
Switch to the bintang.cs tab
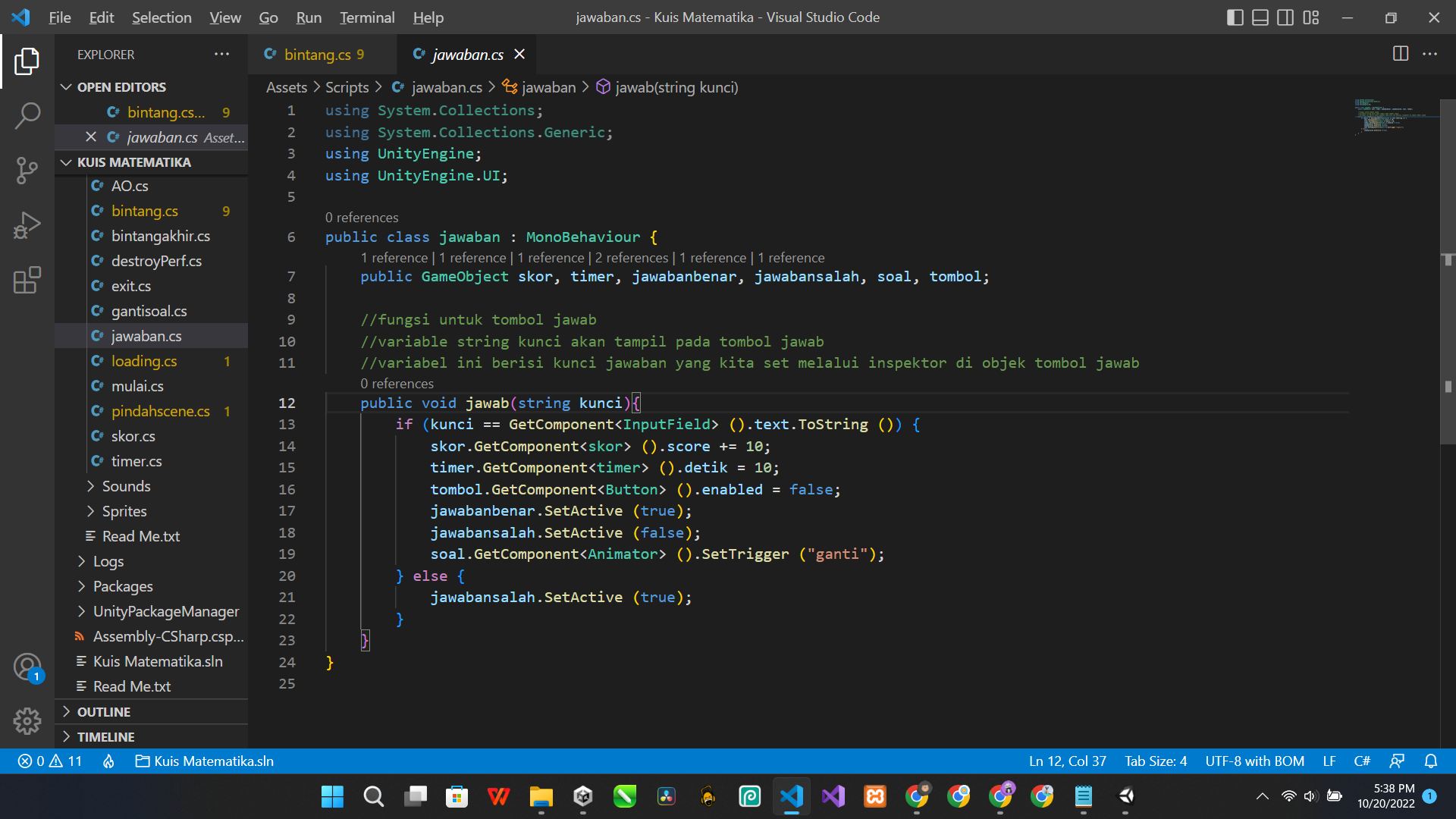(x=317, y=55)
